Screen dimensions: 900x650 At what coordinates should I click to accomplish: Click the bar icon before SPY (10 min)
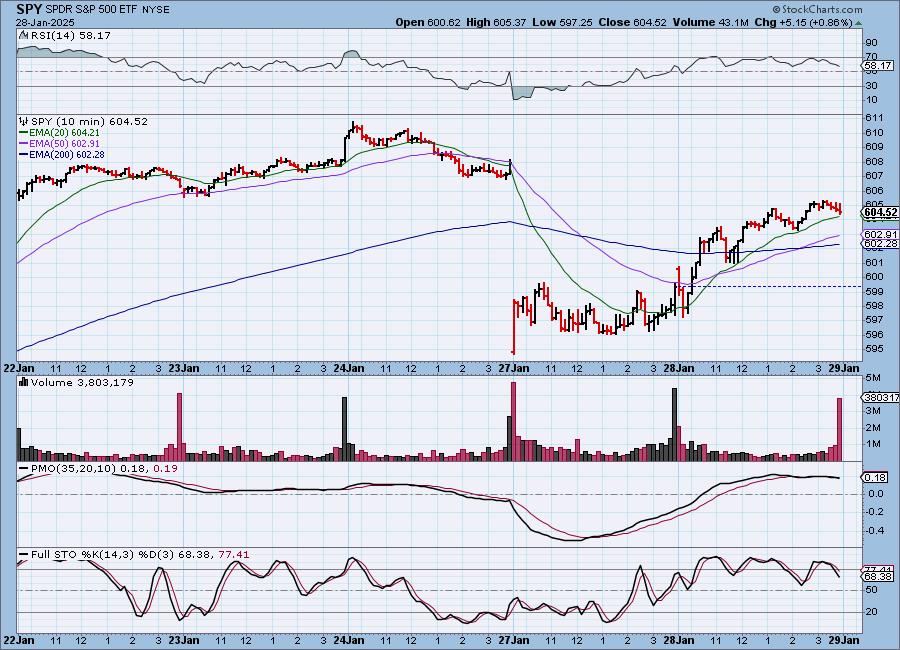(x=24, y=121)
